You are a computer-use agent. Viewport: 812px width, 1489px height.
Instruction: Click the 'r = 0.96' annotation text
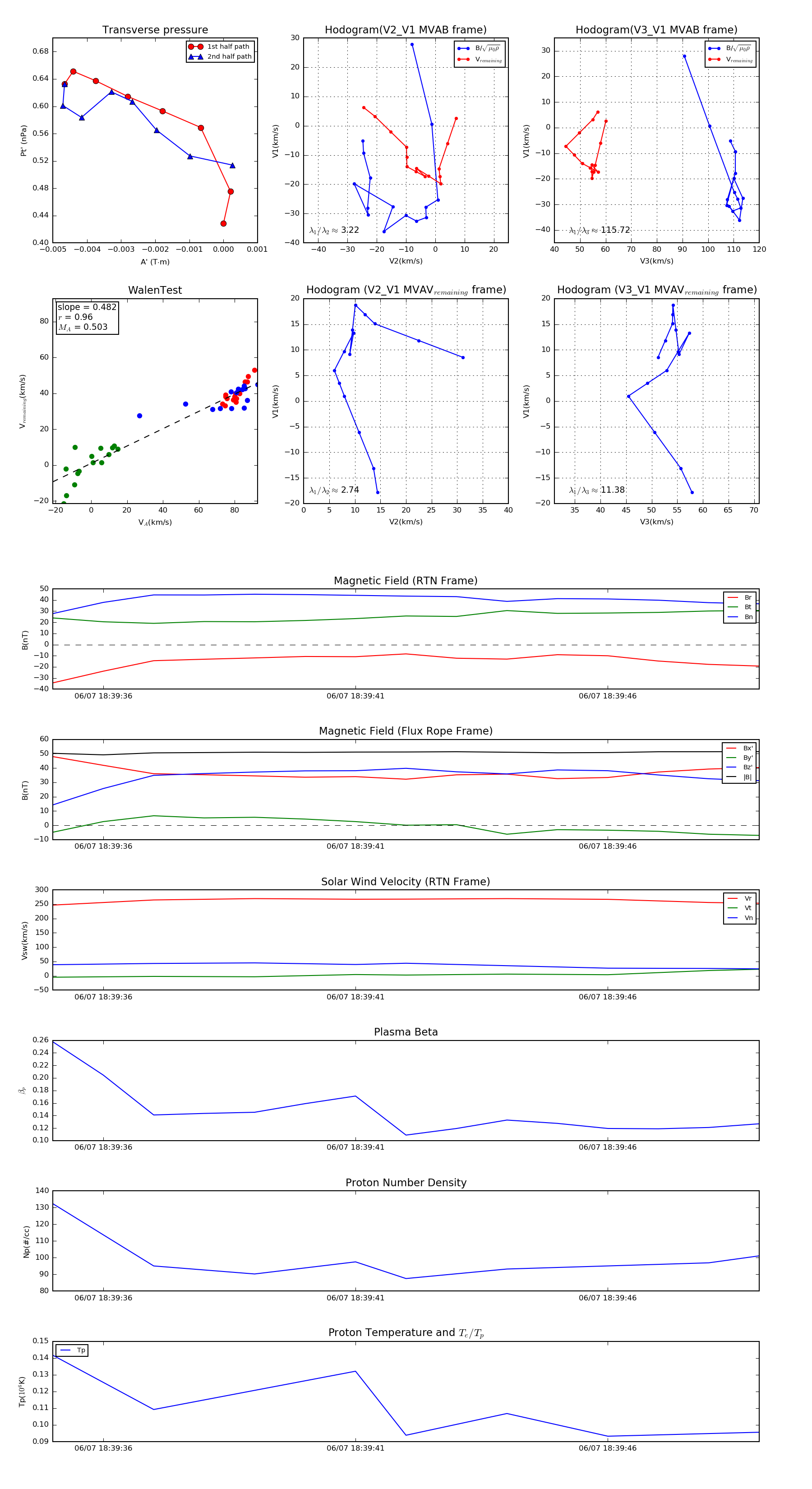pos(75,317)
